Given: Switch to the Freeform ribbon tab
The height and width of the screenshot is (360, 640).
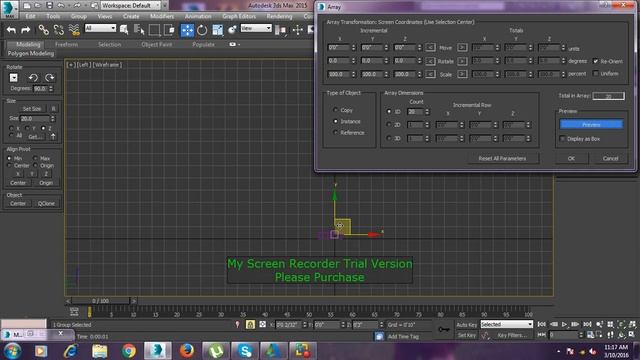Looking at the screenshot, I should [x=66, y=44].
